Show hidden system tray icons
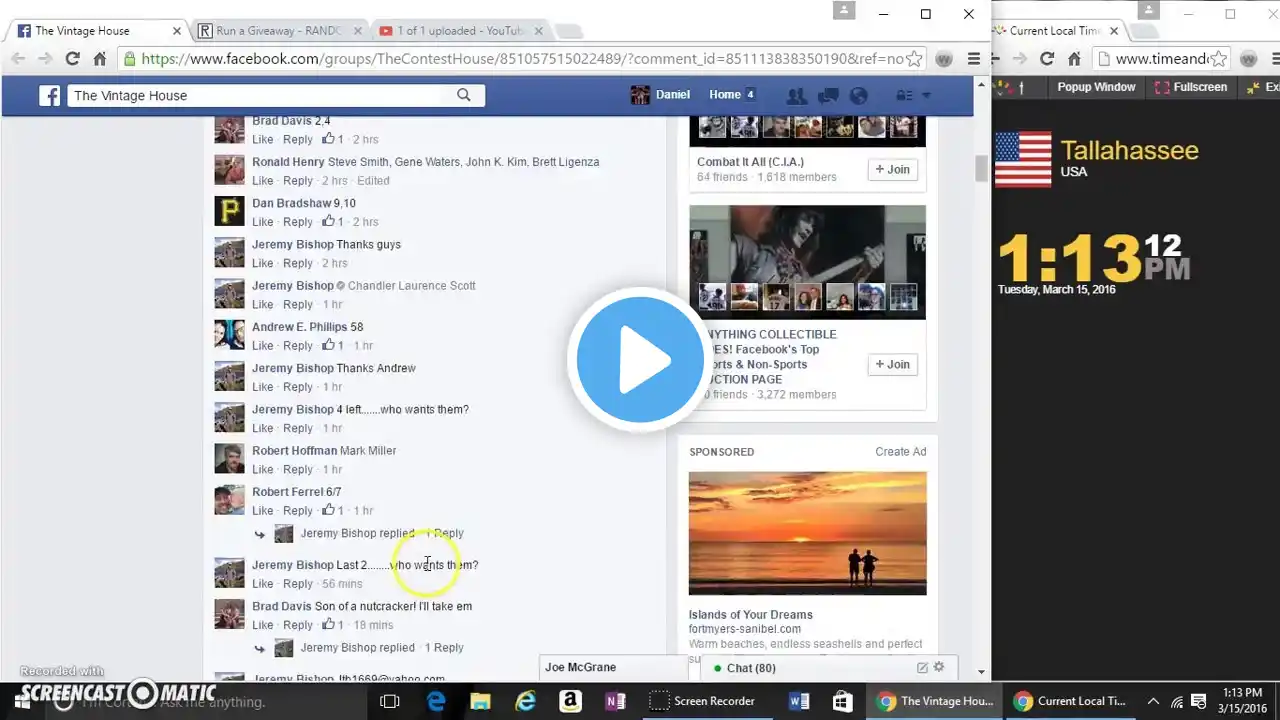The image size is (1280, 720). coord(1153,701)
